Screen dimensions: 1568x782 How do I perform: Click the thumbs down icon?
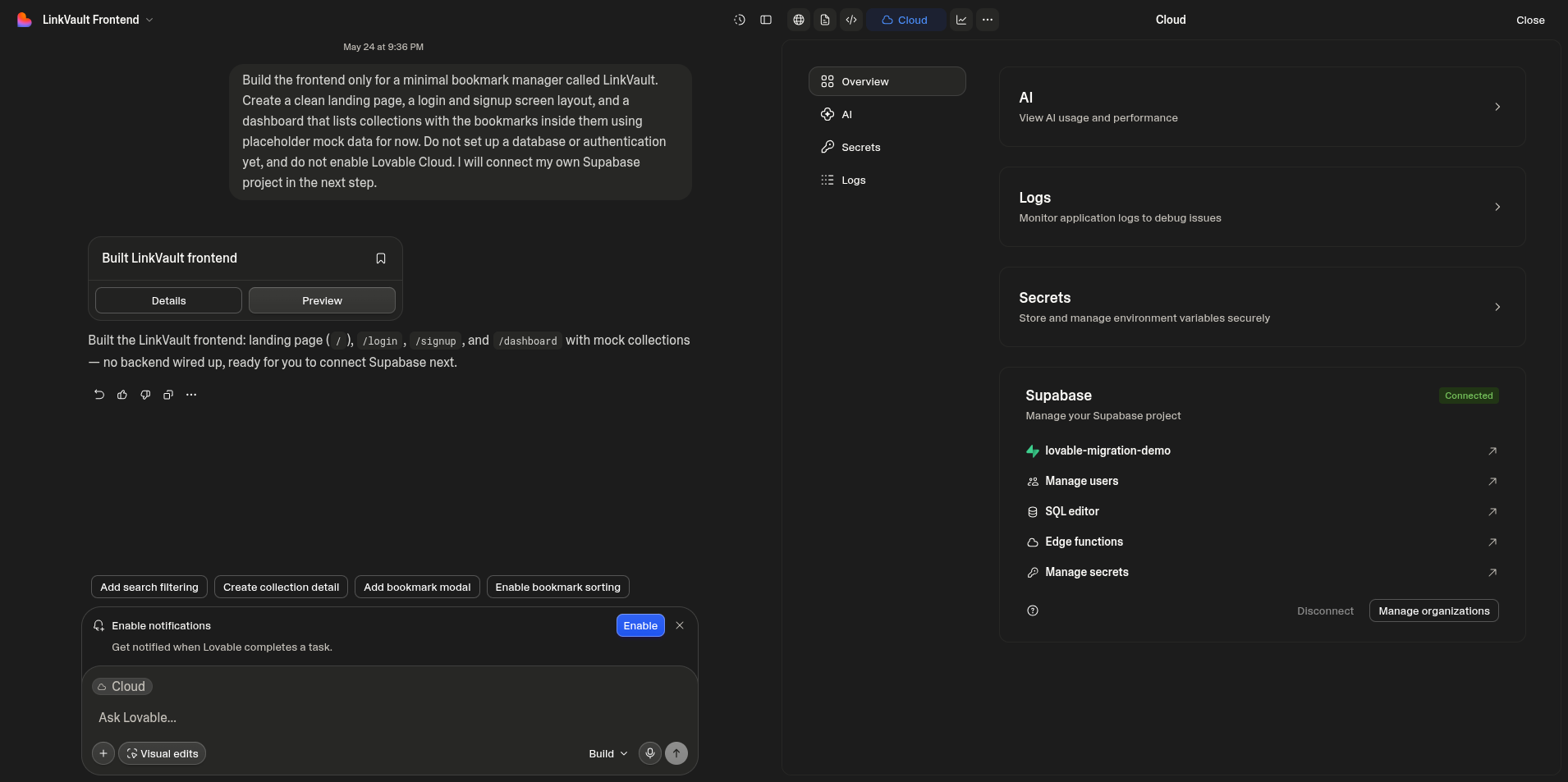(x=145, y=395)
